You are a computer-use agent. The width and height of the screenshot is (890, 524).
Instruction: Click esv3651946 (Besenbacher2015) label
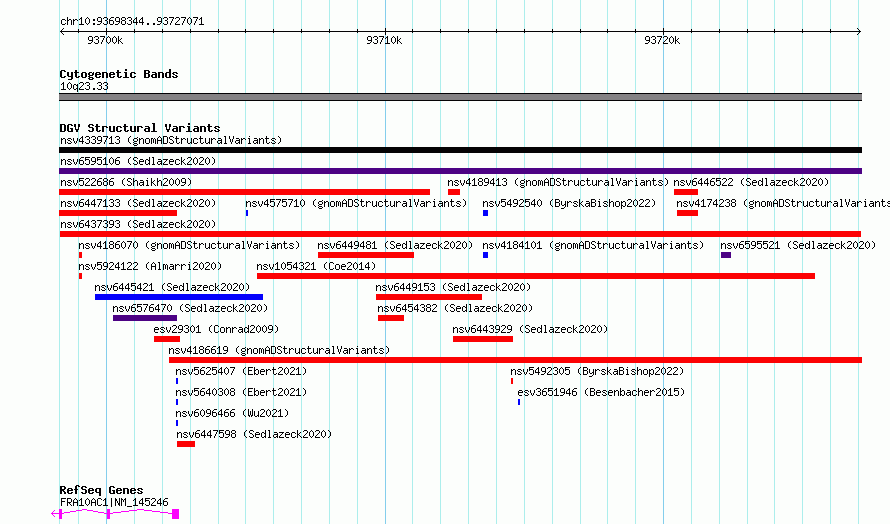[601, 392]
